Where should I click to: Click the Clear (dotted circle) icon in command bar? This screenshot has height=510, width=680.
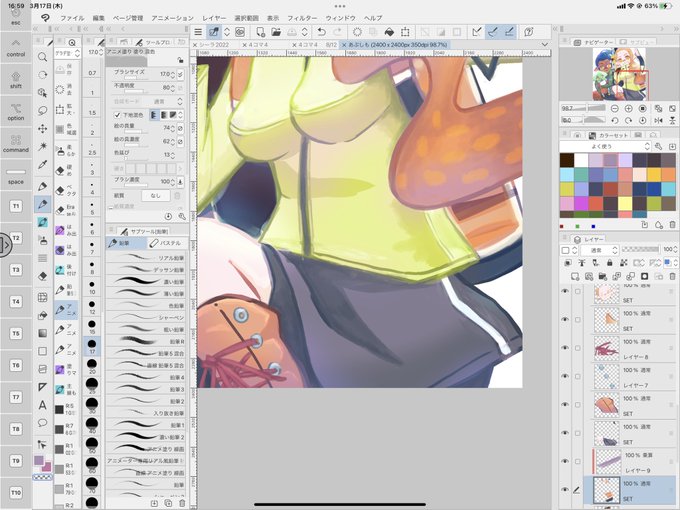tap(357, 32)
